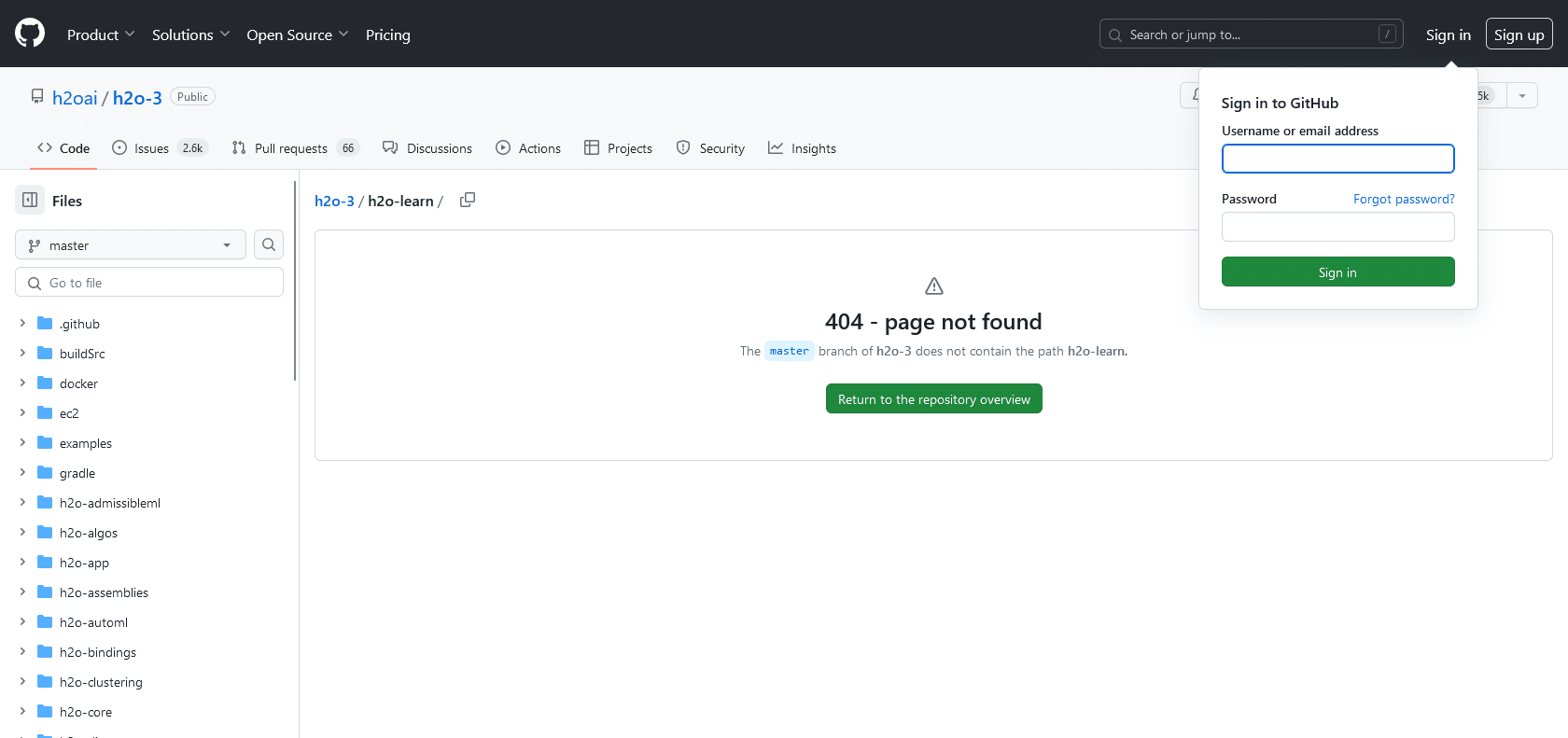This screenshot has height=738, width=1568.
Task: Open the Open Source menu dropdown
Action: pyautogui.click(x=298, y=35)
